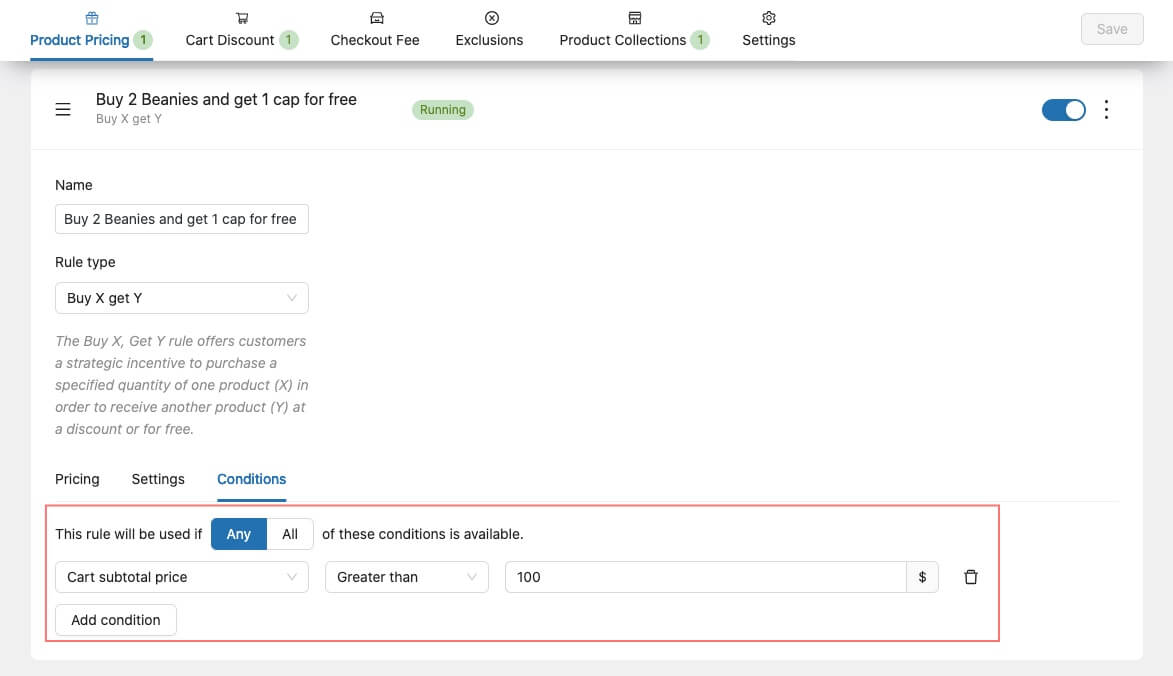Click the cart icon above Cart Discount

pyautogui.click(x=242, y=18)
